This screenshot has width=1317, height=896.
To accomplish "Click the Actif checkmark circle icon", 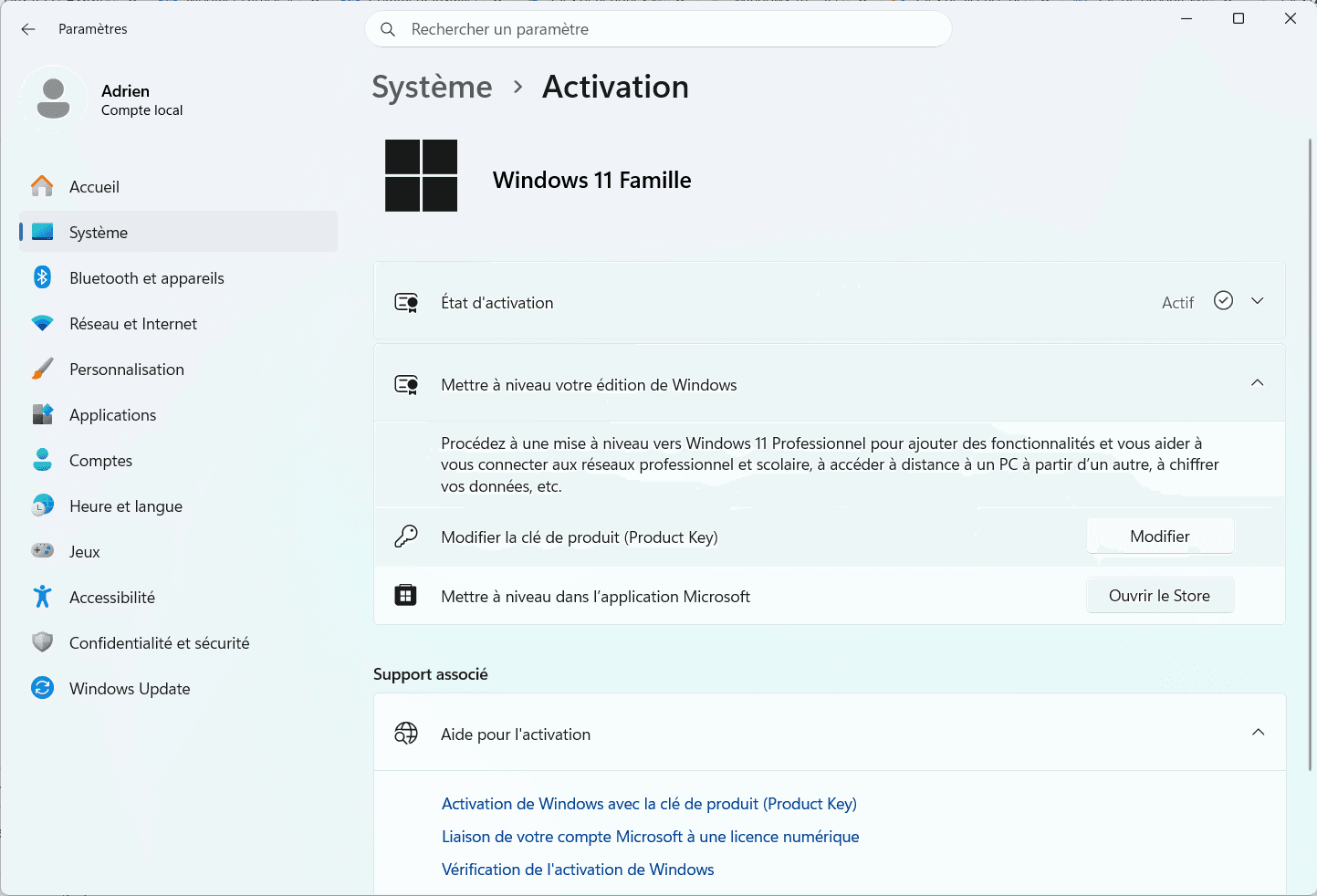I will tap(1224, 300).
